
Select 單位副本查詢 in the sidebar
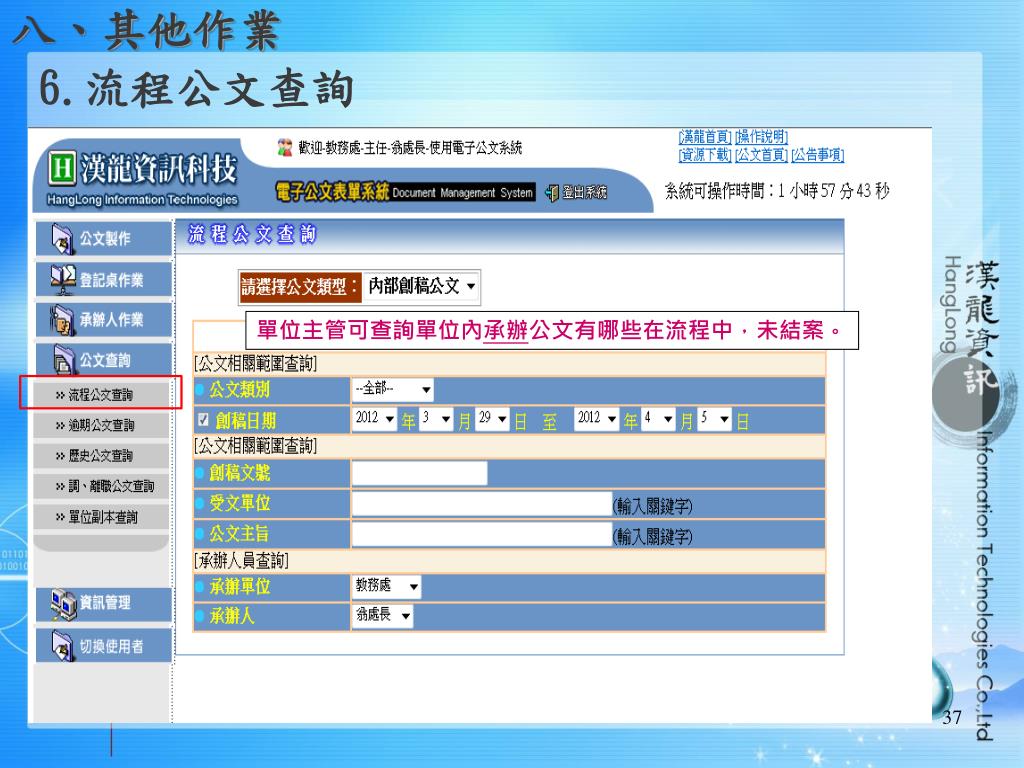point(101,517)
